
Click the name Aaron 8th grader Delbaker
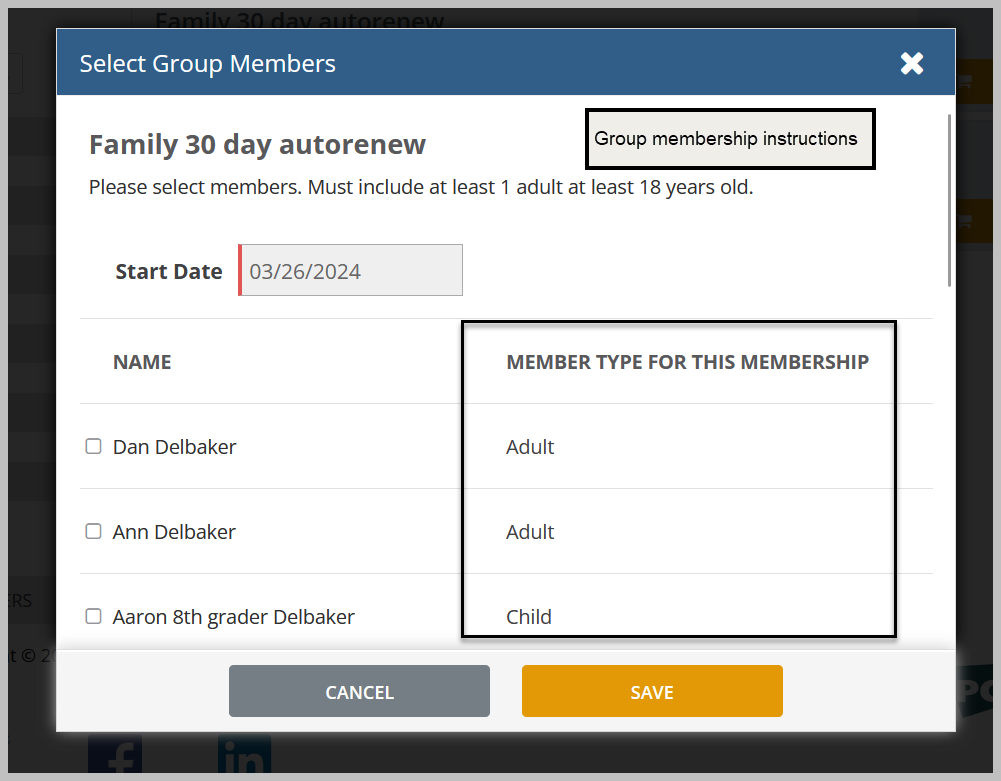pos(234,617)
